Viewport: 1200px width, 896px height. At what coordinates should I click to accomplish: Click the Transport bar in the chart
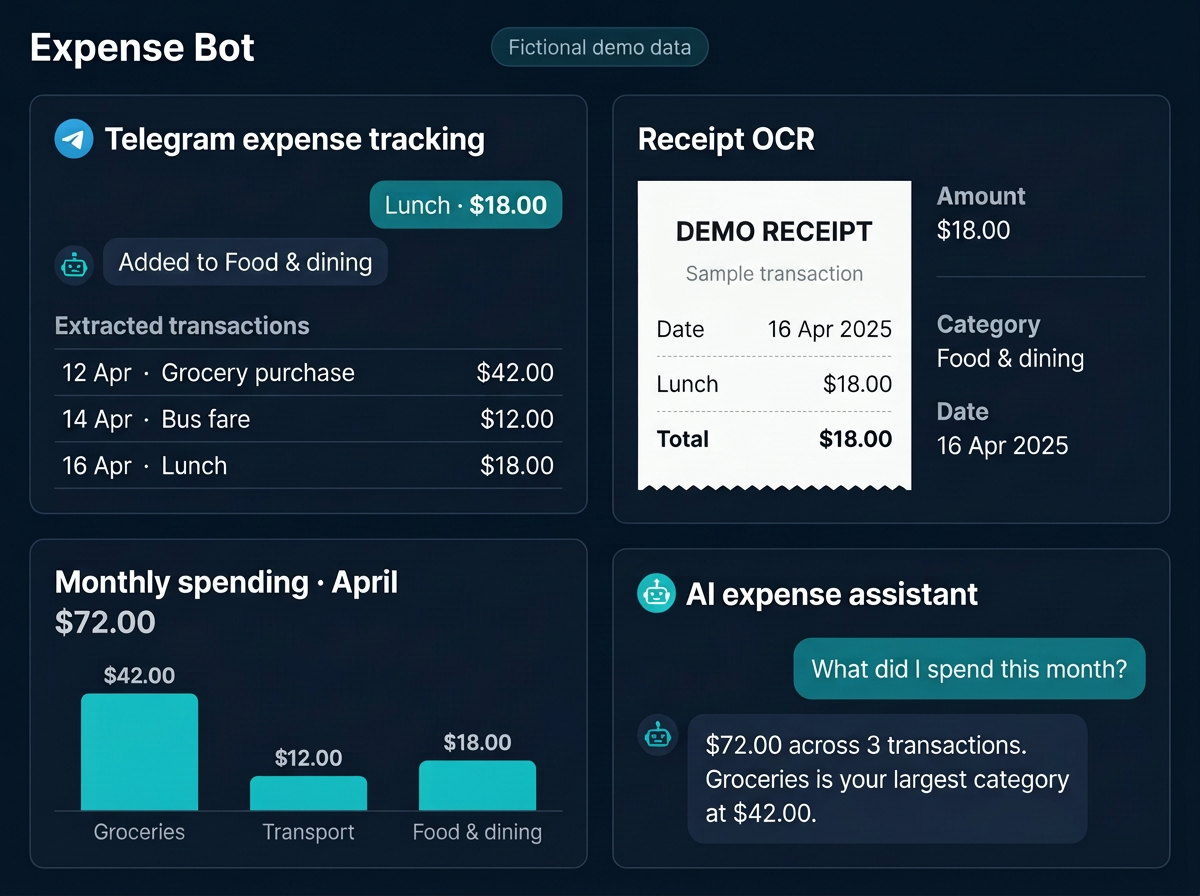308,794
